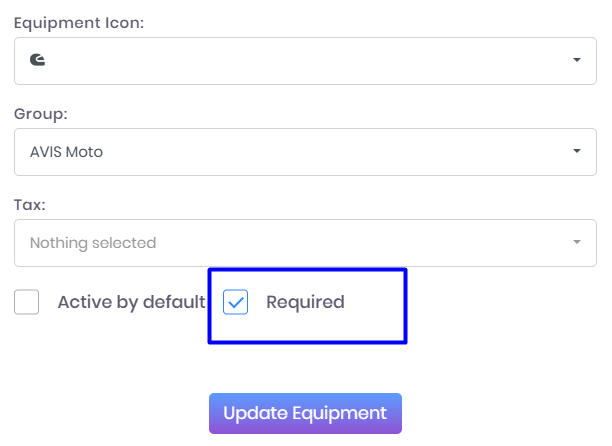The width and height of the screenshot is (612, 446).
Task: Uncheck the Required checkbox
Action: (236, 302)
